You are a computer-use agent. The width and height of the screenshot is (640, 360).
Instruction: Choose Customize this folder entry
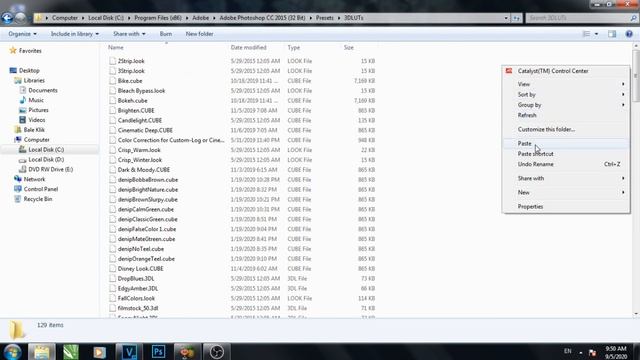pos(566,129)
